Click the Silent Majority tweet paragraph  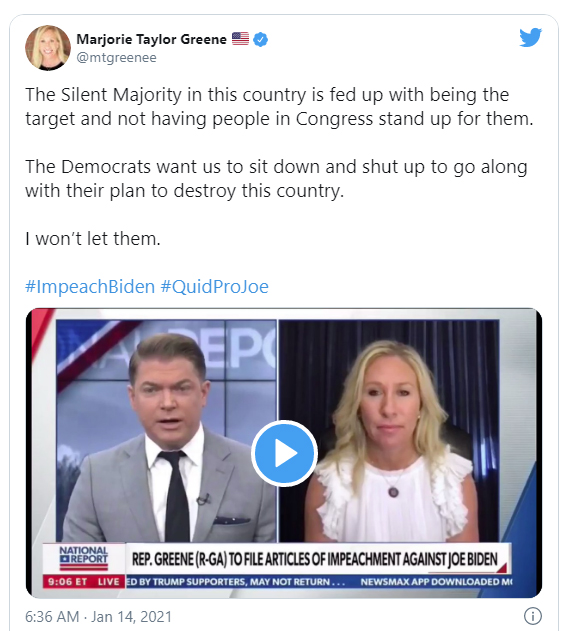279,107
